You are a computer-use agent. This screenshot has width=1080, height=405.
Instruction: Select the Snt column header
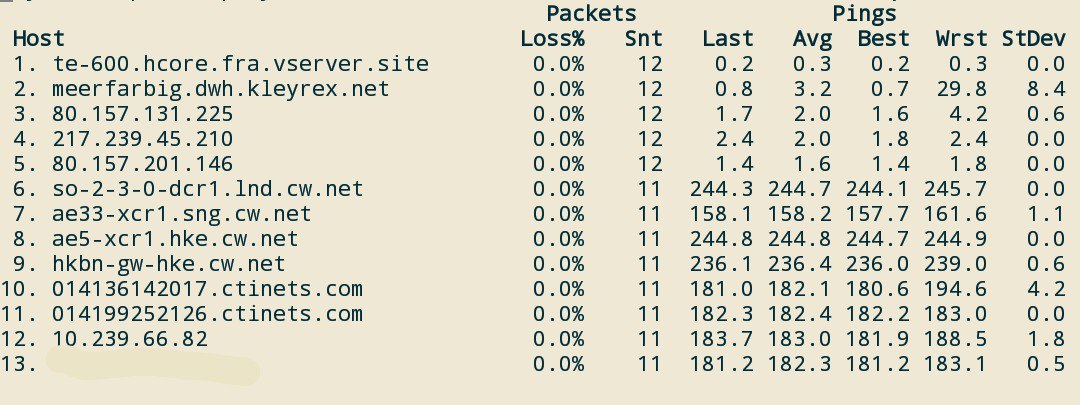(x=643, y=39)
